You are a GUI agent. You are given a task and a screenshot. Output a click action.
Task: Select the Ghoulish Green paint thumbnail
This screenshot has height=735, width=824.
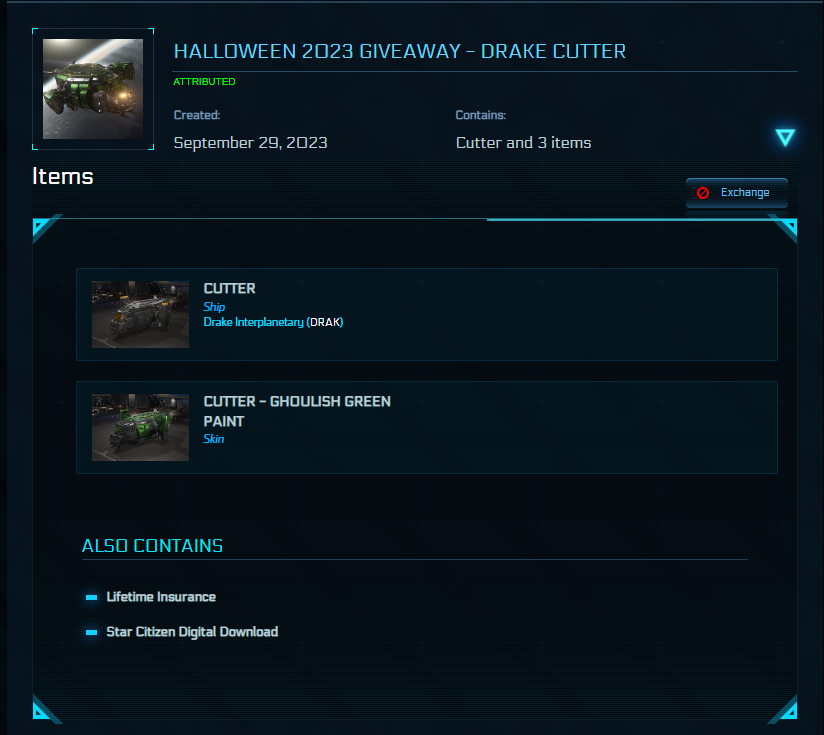tap(140, 427)
